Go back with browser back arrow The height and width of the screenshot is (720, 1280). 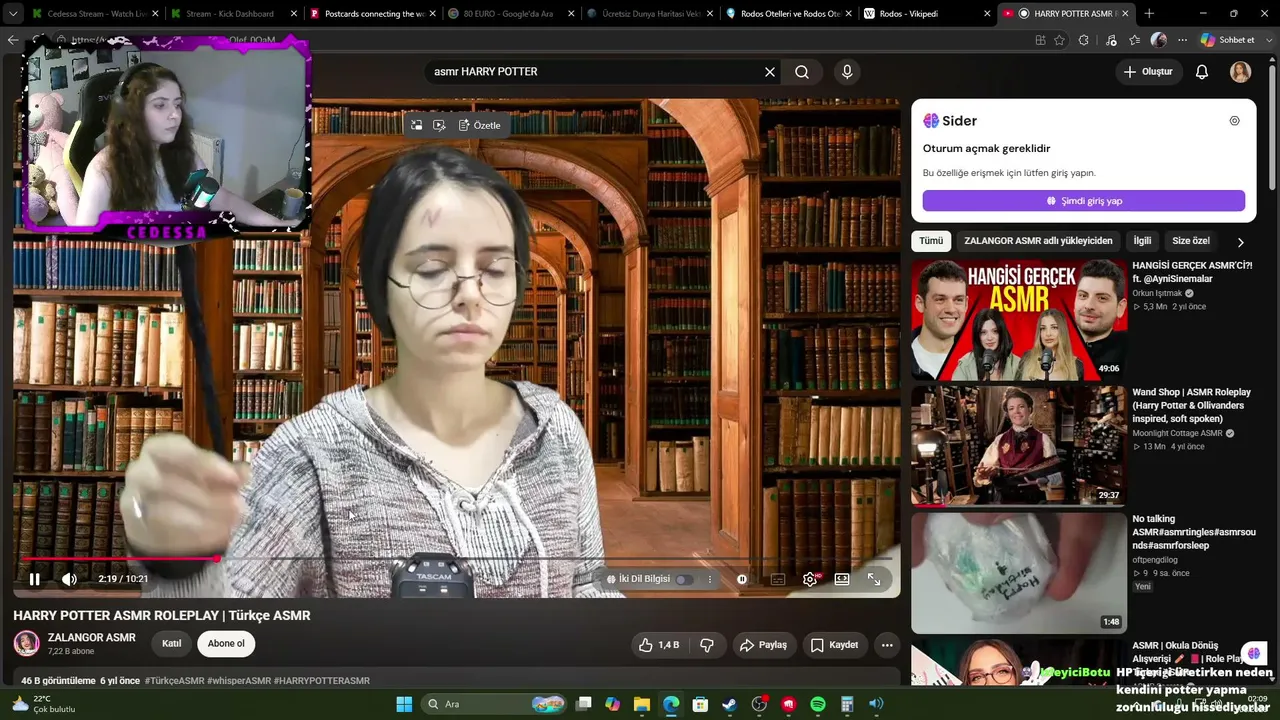pos(12,40)
